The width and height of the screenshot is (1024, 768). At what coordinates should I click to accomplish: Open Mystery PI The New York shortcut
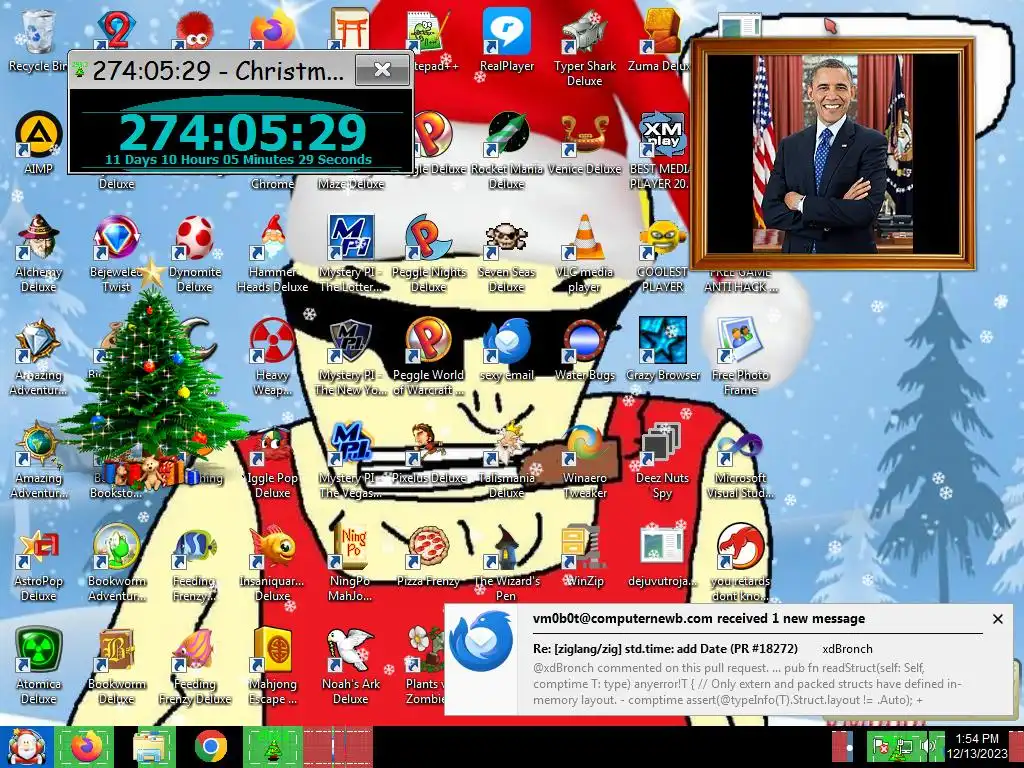click(351, 357)
